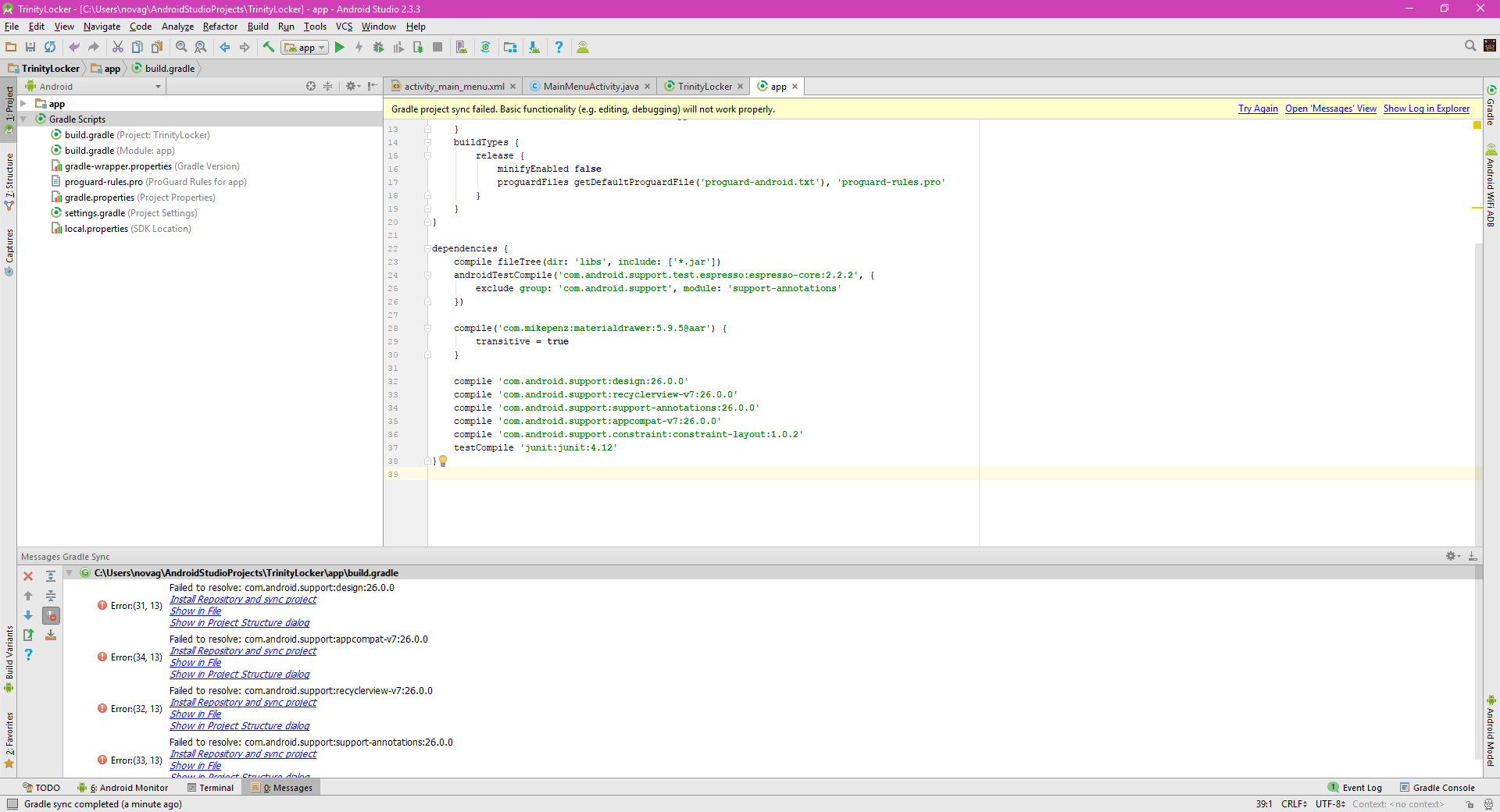Toggle the Project tool window stripe button

[x=9, y=108]
